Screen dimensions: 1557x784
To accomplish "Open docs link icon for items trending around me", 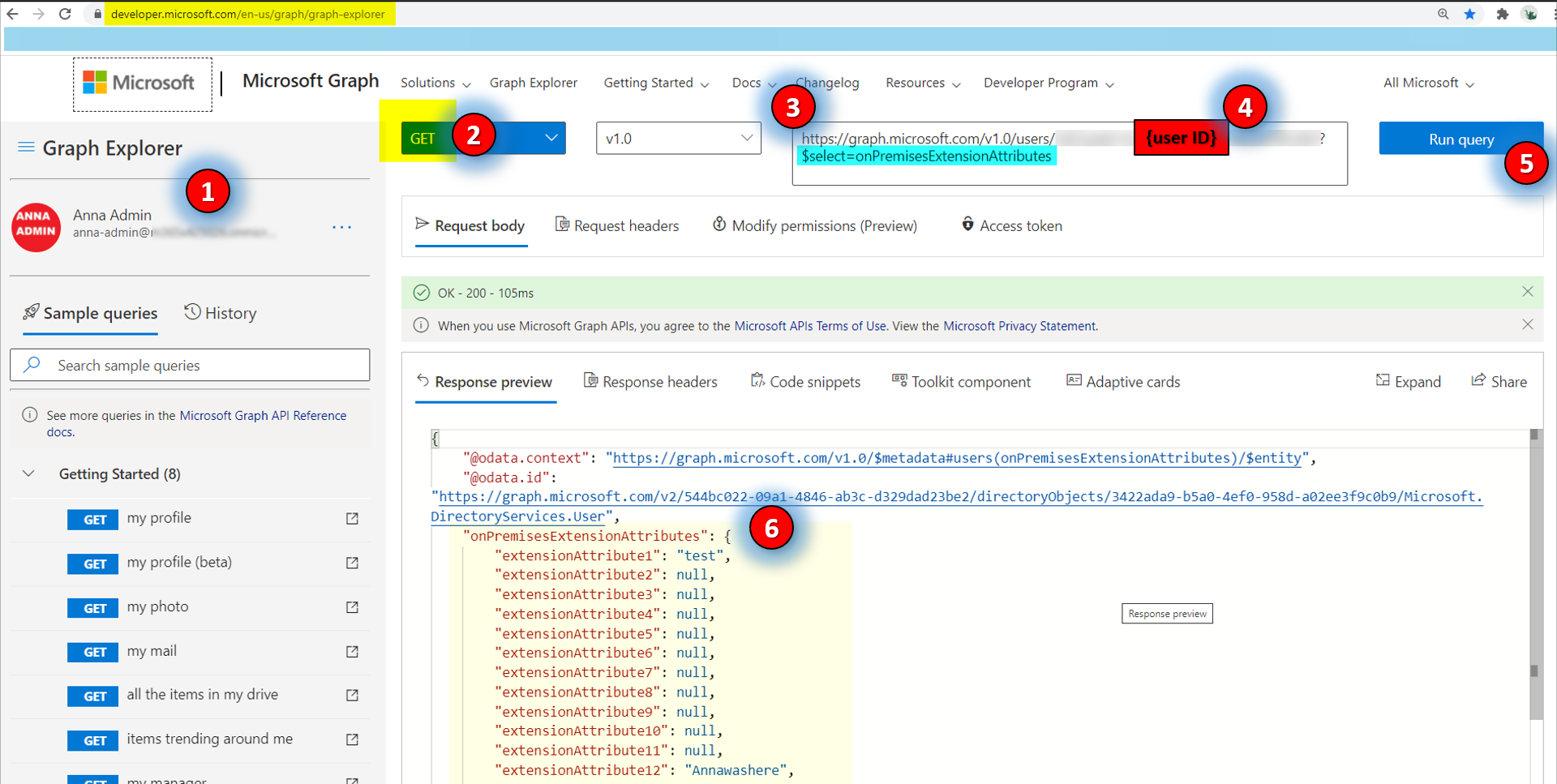I will pyautogui.click(x=352, y=739).
